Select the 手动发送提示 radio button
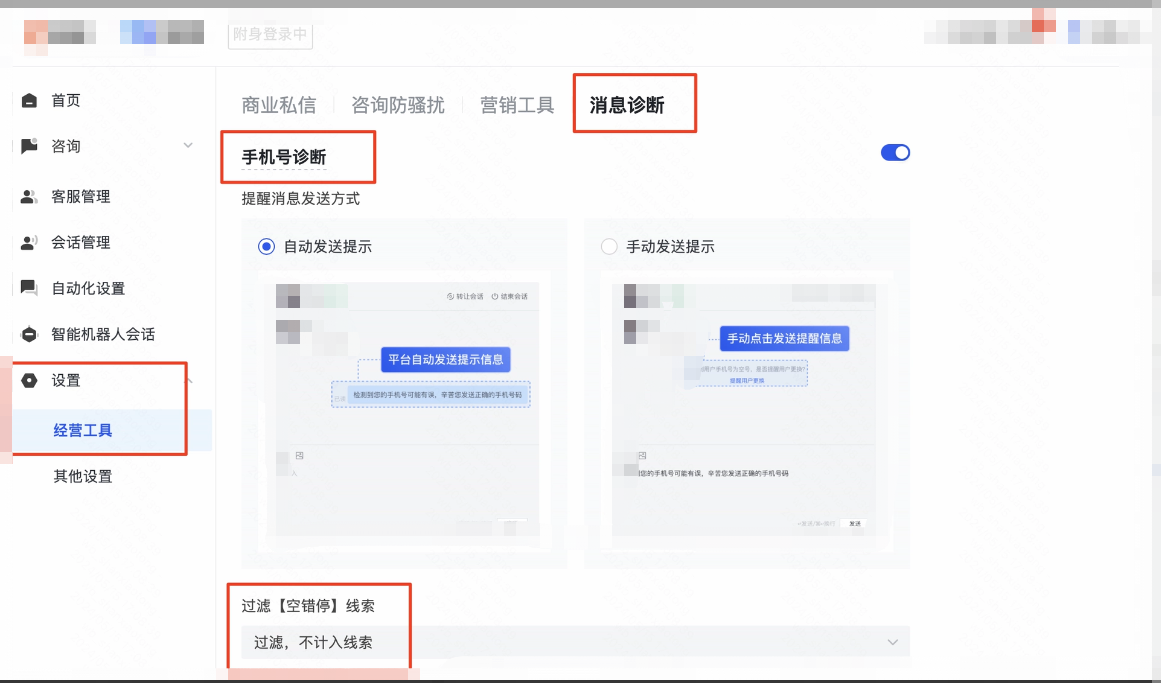The image size is (1161, 683). 608,246
